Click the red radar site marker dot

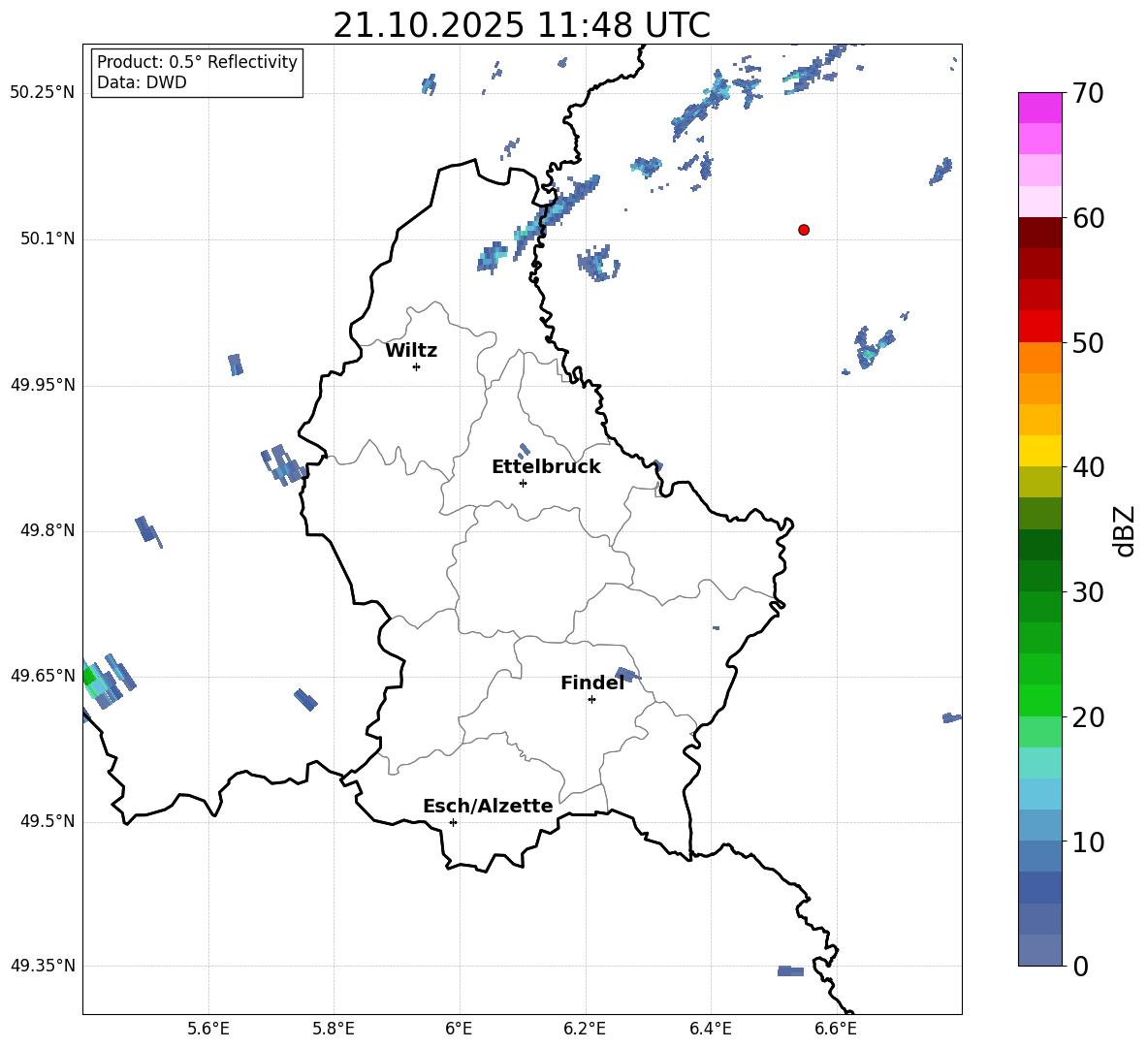pos(803,230)
